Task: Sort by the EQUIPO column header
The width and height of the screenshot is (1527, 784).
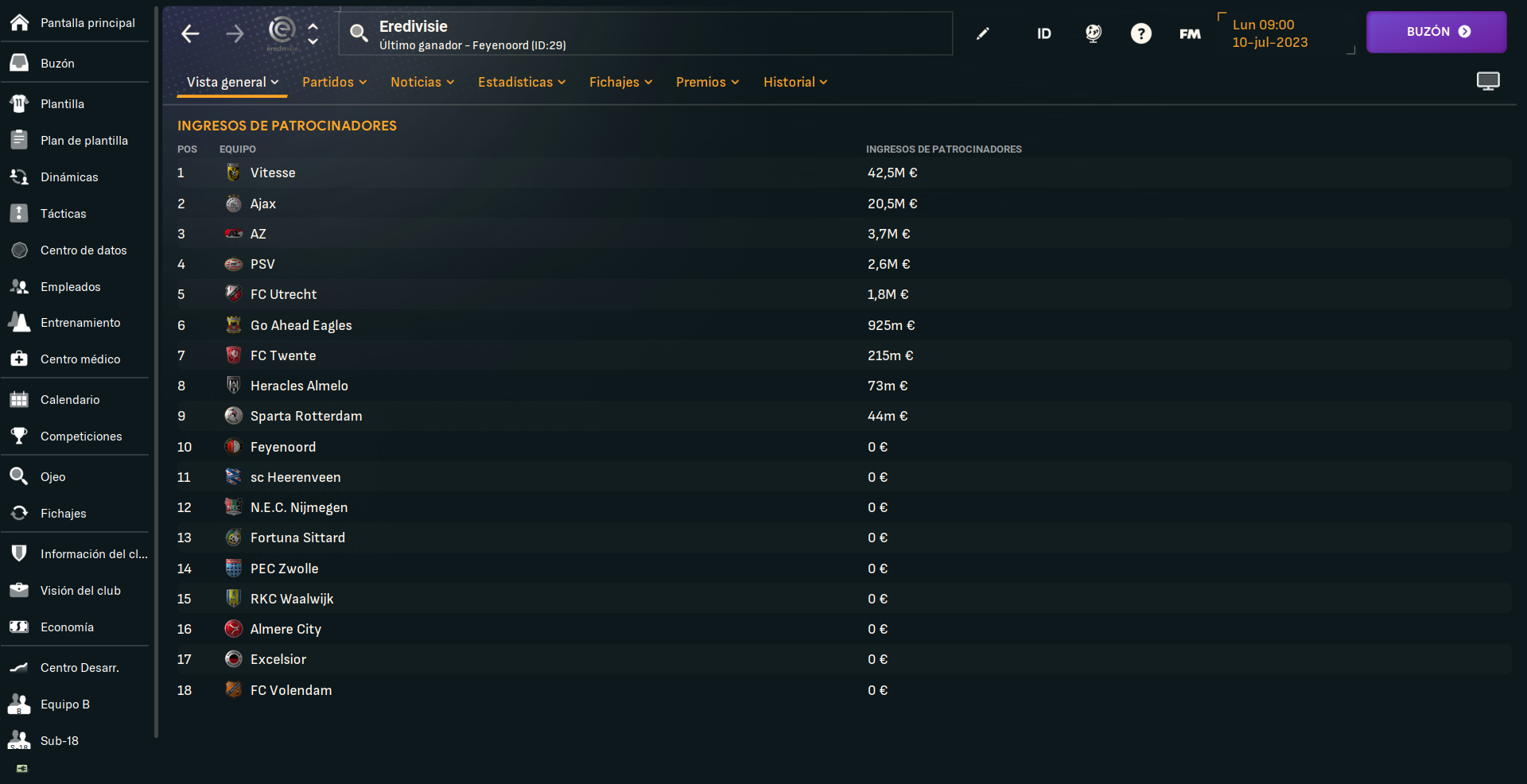Action: [238, 149]
